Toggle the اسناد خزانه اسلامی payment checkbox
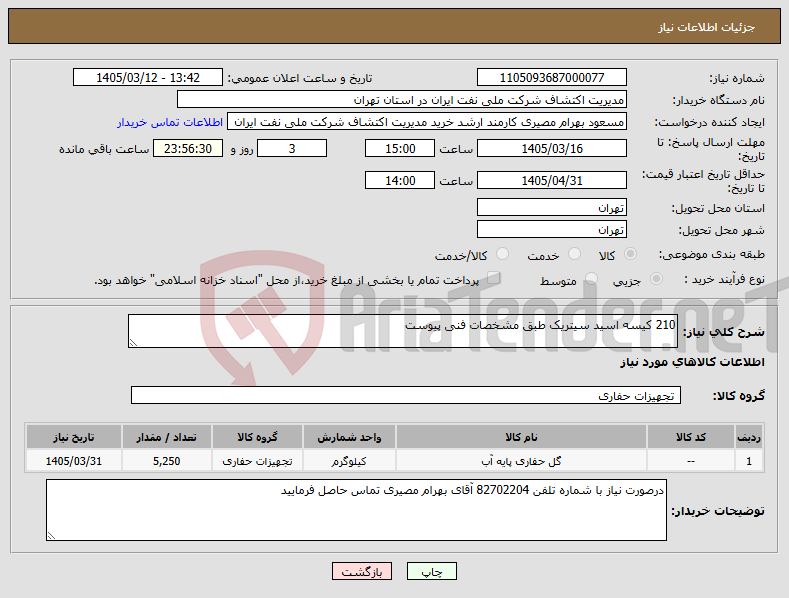This screenshot has width=789, height=598. [493, 278]
